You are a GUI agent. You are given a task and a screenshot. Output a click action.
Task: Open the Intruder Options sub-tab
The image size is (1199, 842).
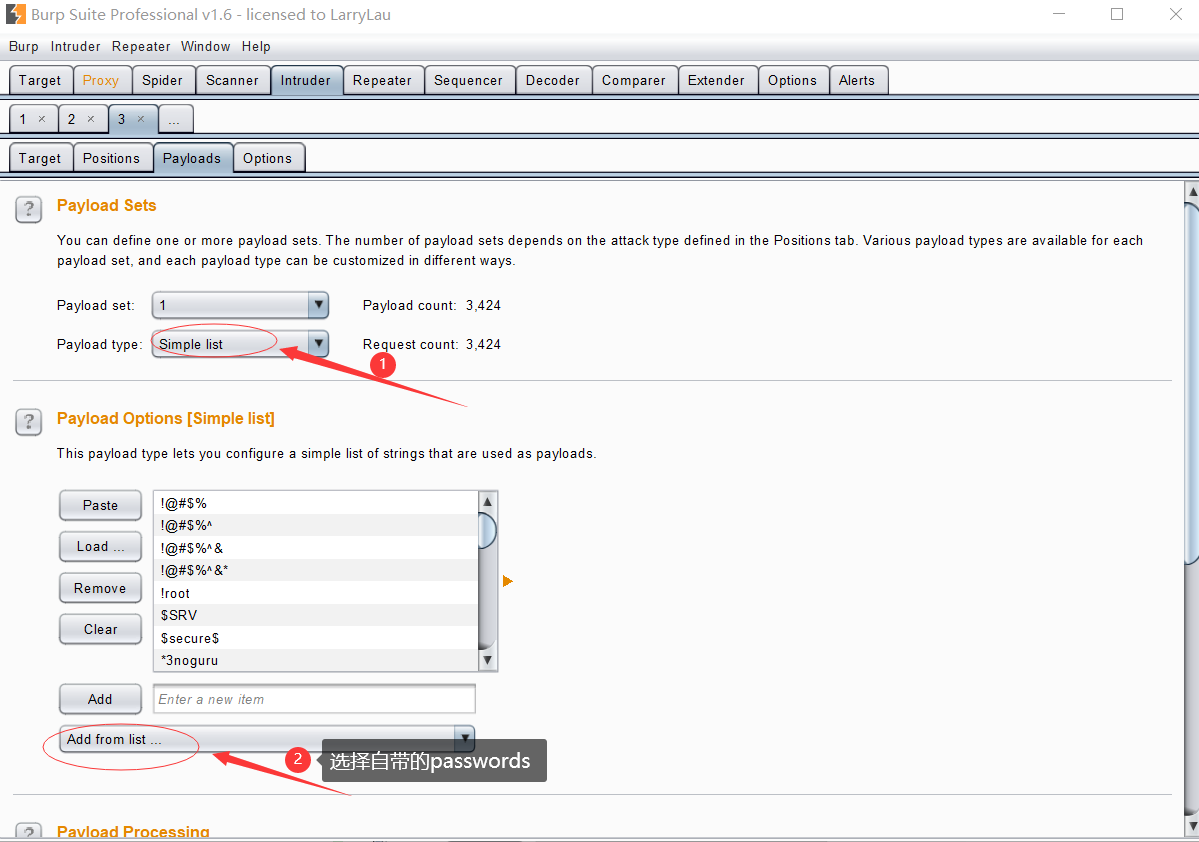tap(268, 158)
